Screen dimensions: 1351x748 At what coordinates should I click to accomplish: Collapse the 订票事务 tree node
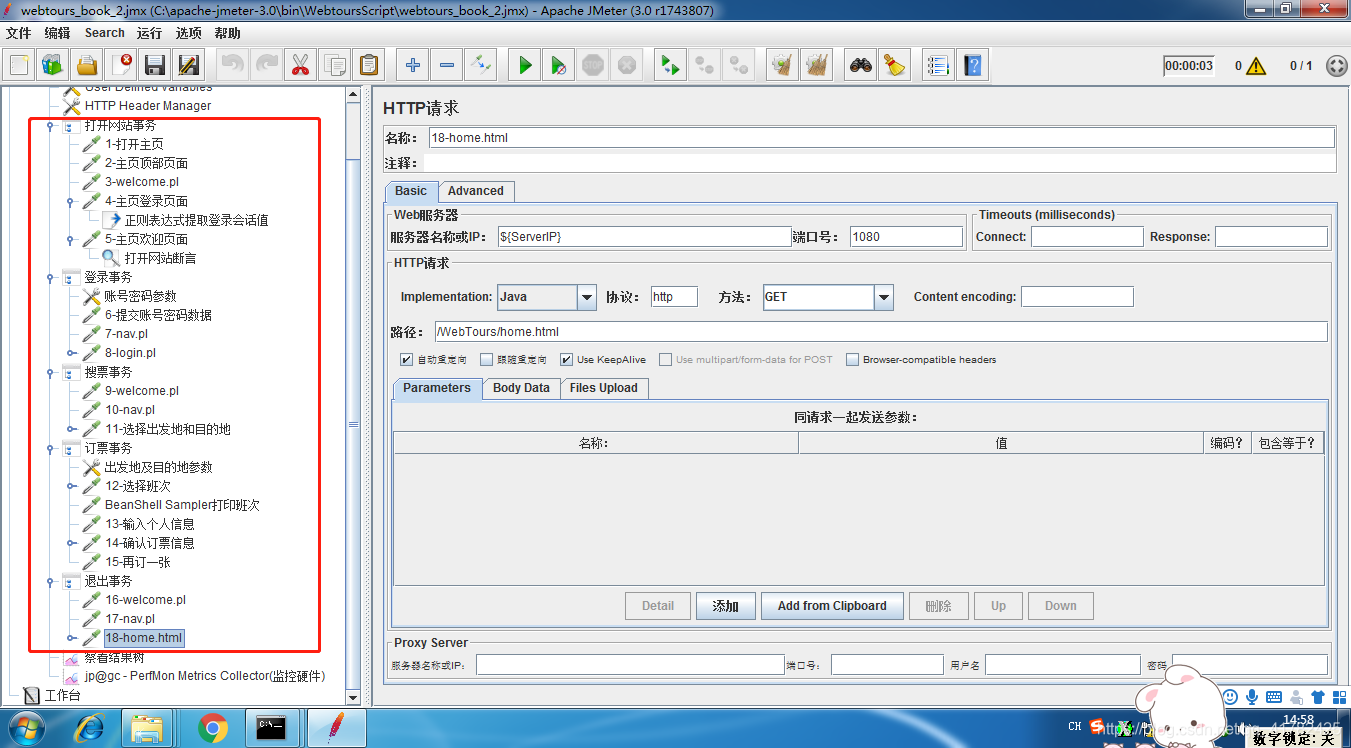click(50, 449)
